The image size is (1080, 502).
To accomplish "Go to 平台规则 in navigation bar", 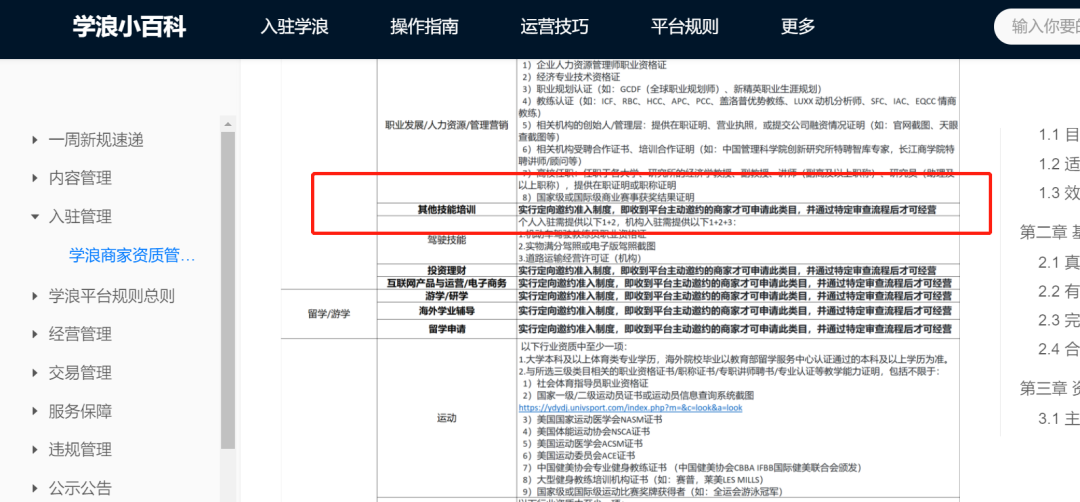I will pos(684,27).
